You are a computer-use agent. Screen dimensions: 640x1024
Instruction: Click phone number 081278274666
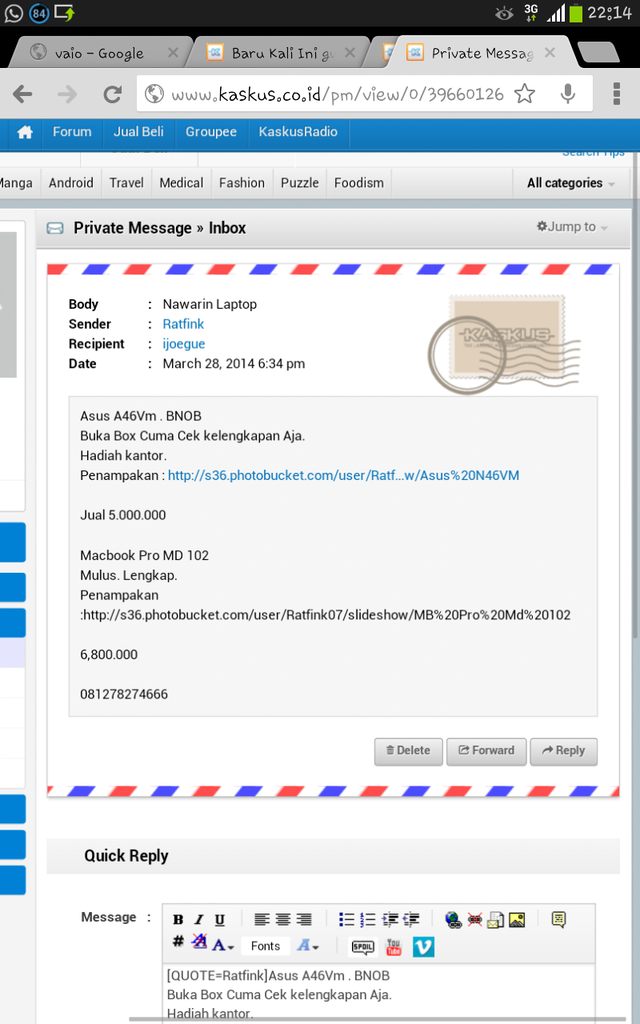tap(124, 694)
